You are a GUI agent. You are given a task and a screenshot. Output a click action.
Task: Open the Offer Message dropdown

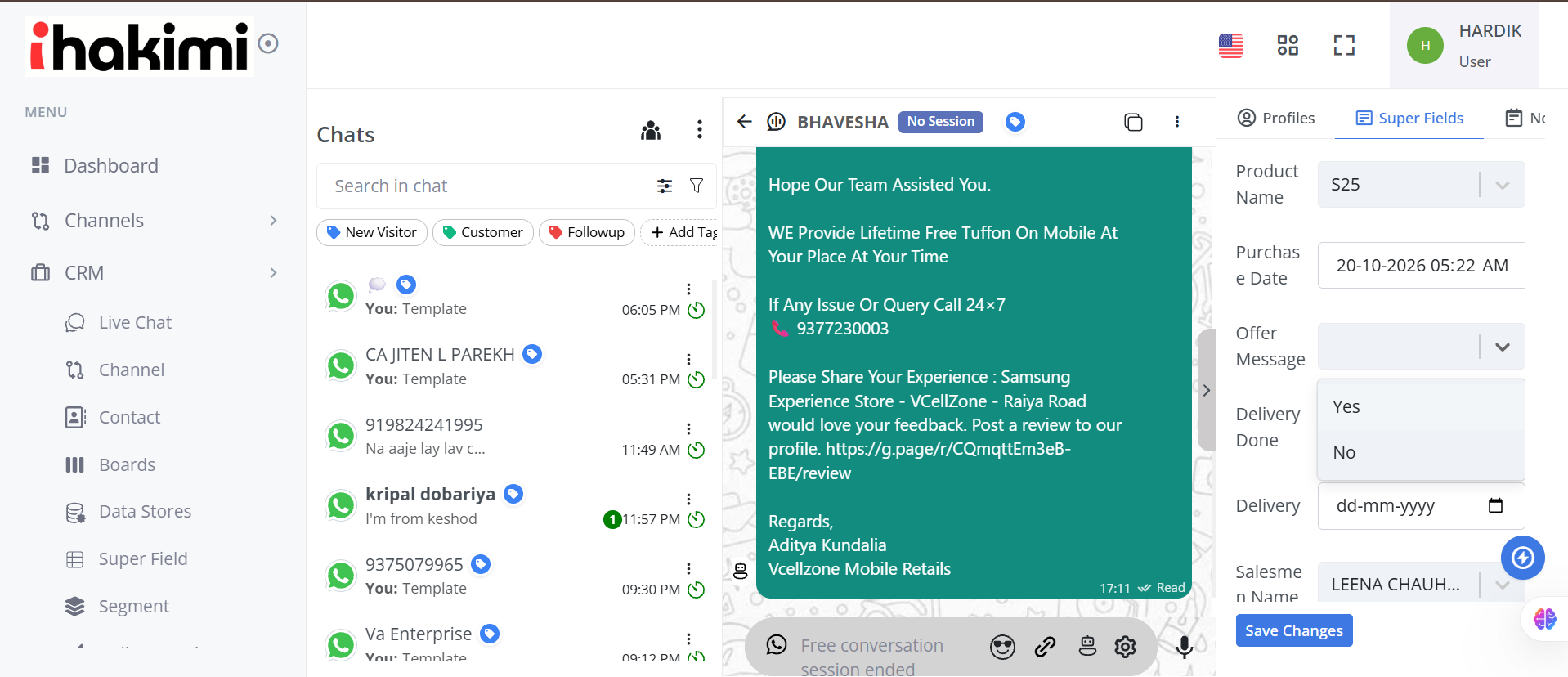(x=1421, y=347)
